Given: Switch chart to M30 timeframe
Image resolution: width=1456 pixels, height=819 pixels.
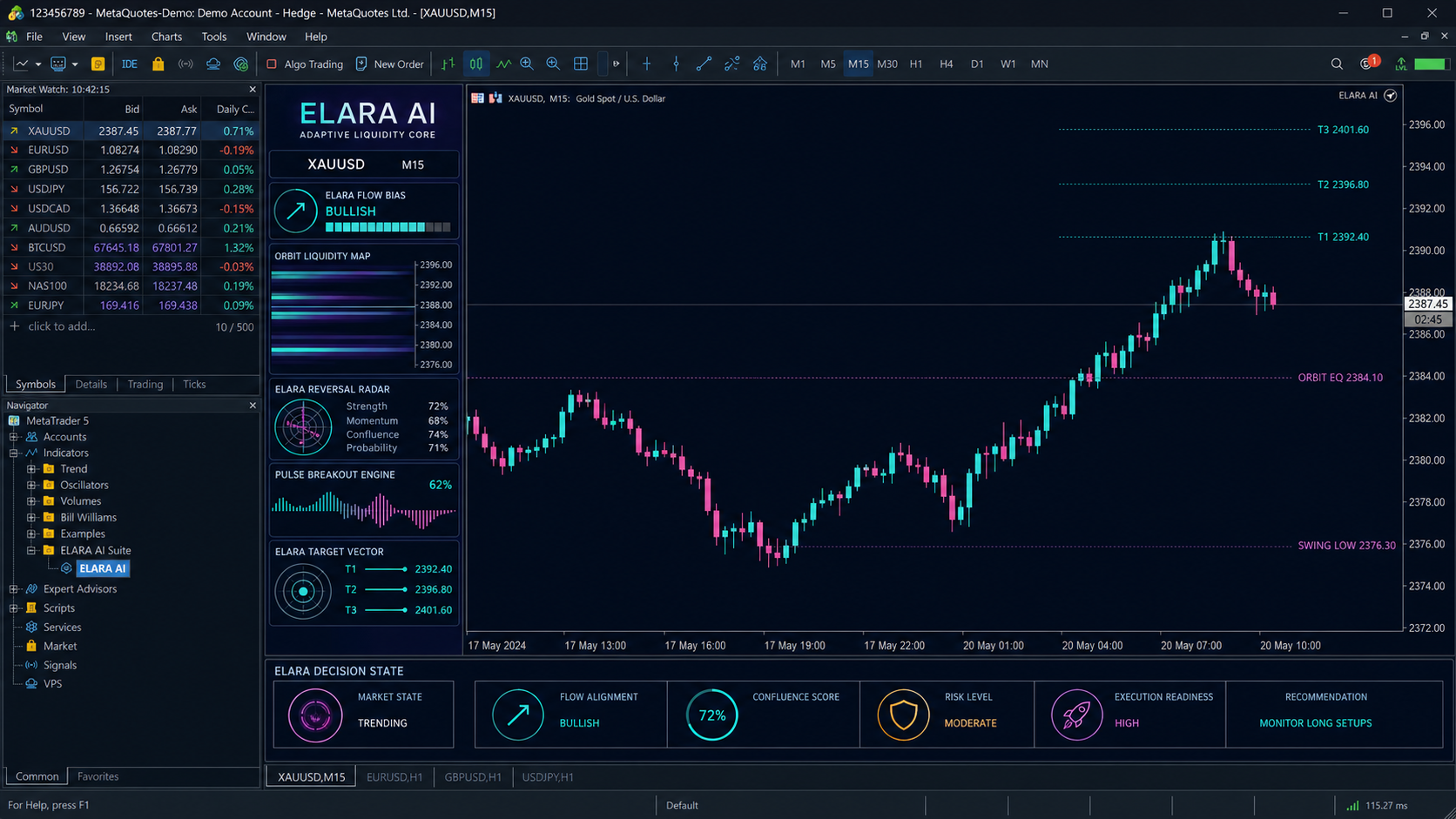Looking at the screenshot, I should (x=887, y=64).
